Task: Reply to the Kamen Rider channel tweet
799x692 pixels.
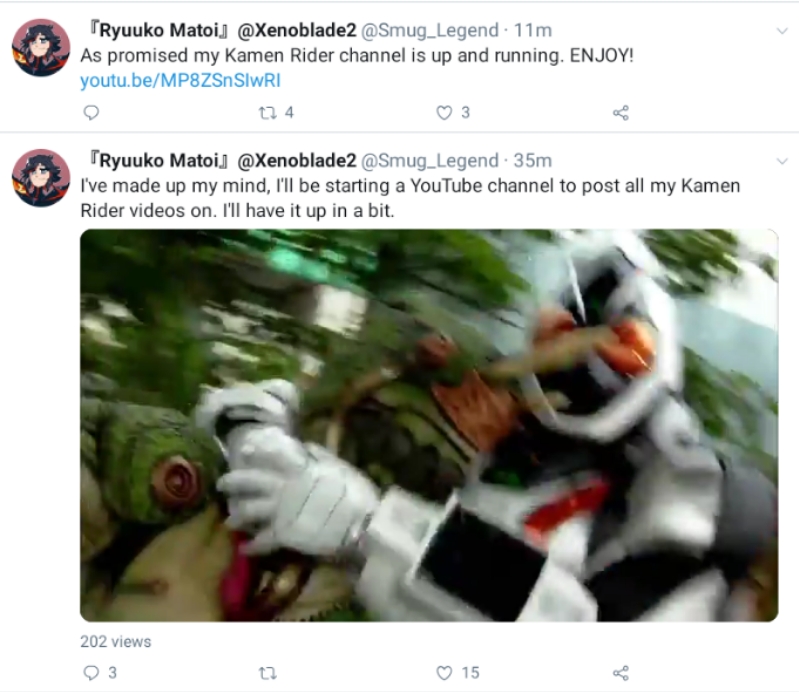Action: [91, 112]
